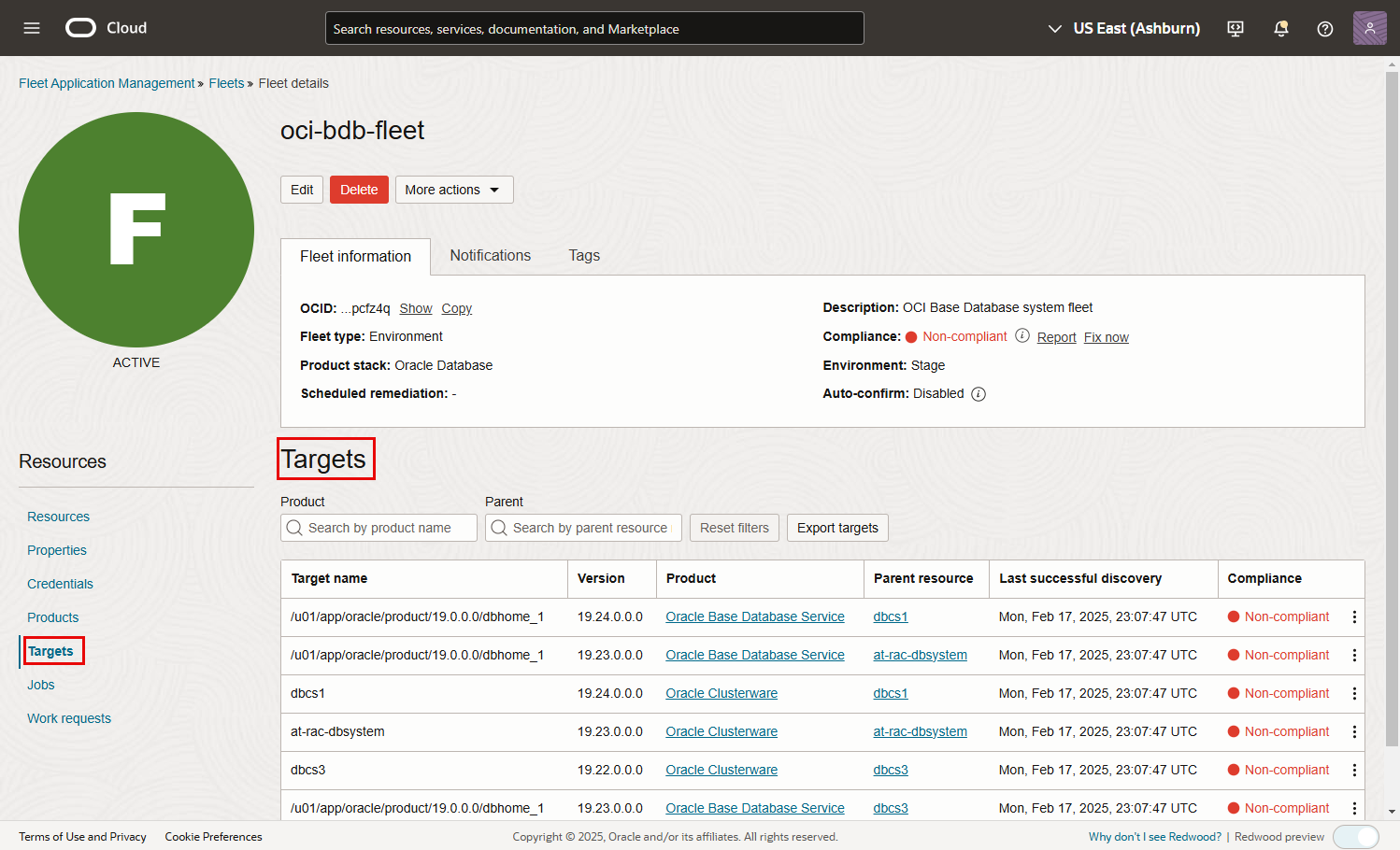Click the Fix now compliance link
The image size is (1400, 850).
tap(1106, 337)
